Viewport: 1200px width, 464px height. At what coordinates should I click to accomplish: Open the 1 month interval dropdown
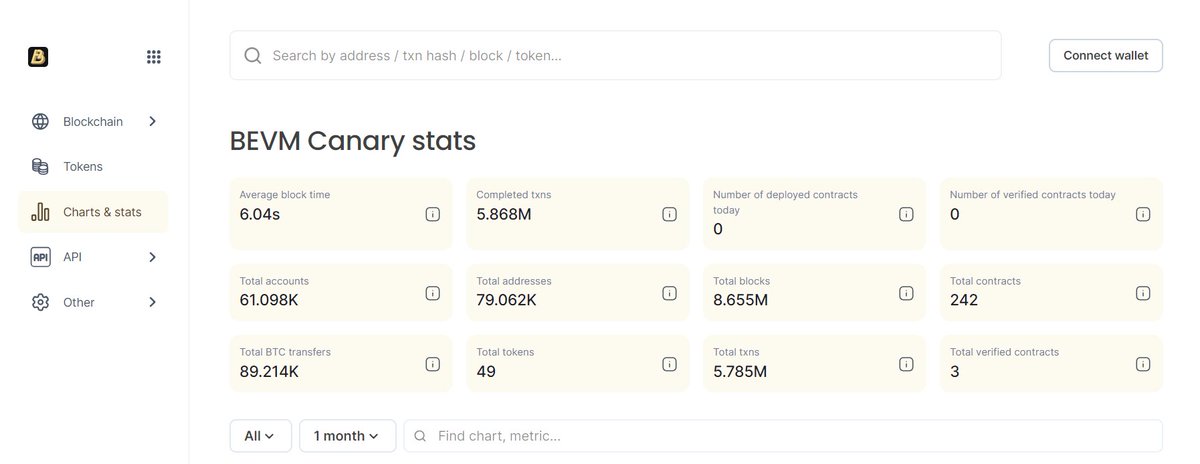(x=347, y=436)
